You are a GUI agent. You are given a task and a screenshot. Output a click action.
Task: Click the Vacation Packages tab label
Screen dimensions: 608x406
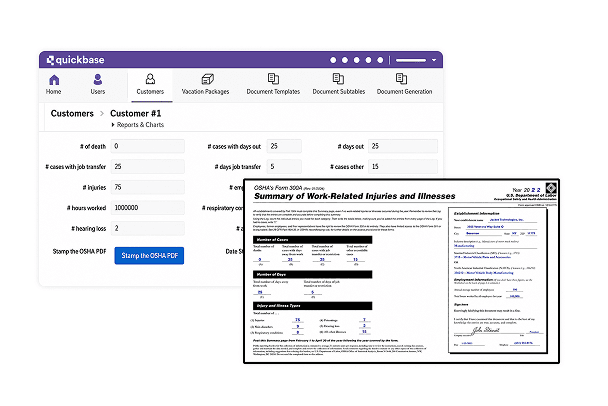pos(206,92)
